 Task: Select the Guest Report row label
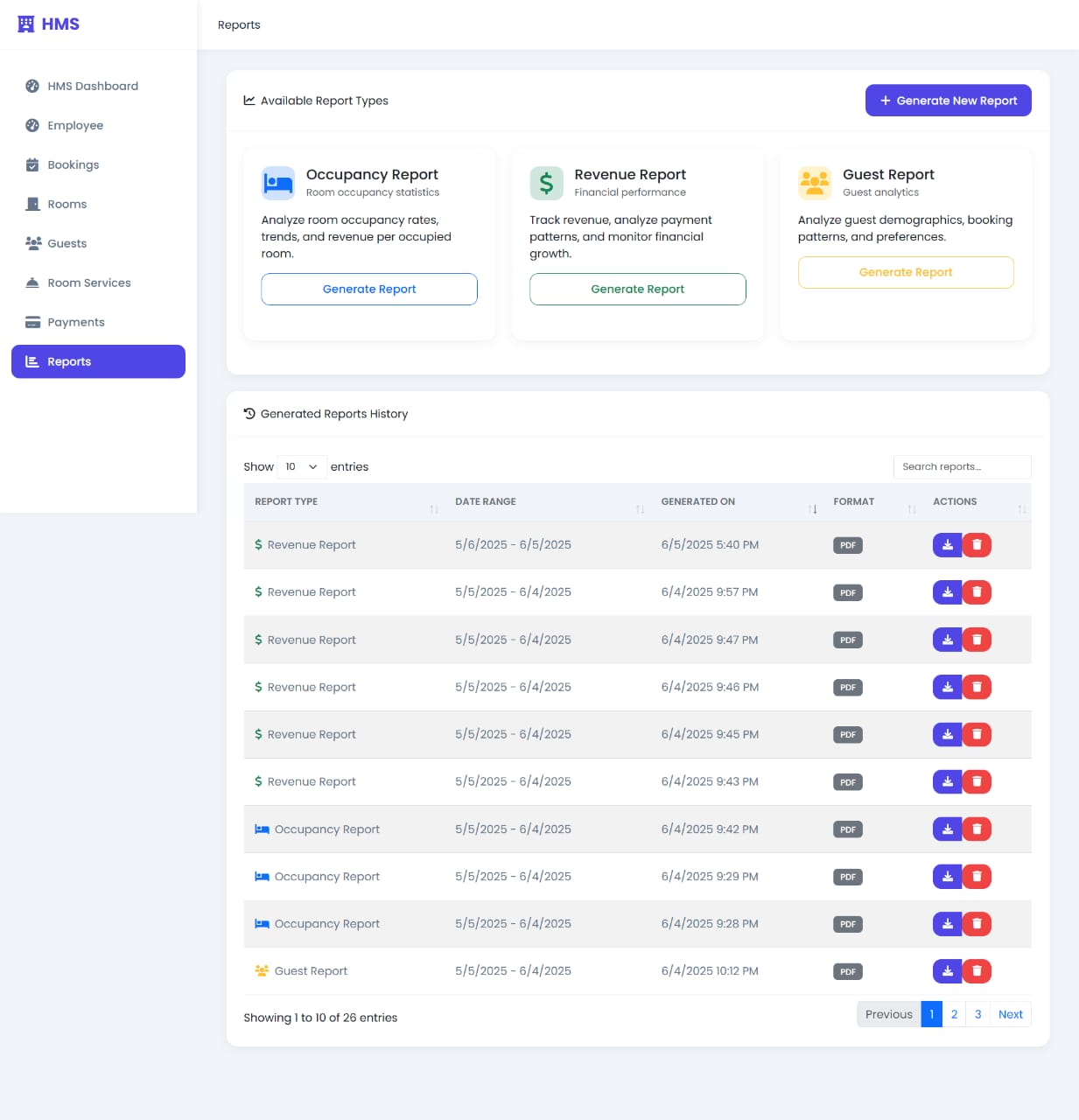click(311, 970)
